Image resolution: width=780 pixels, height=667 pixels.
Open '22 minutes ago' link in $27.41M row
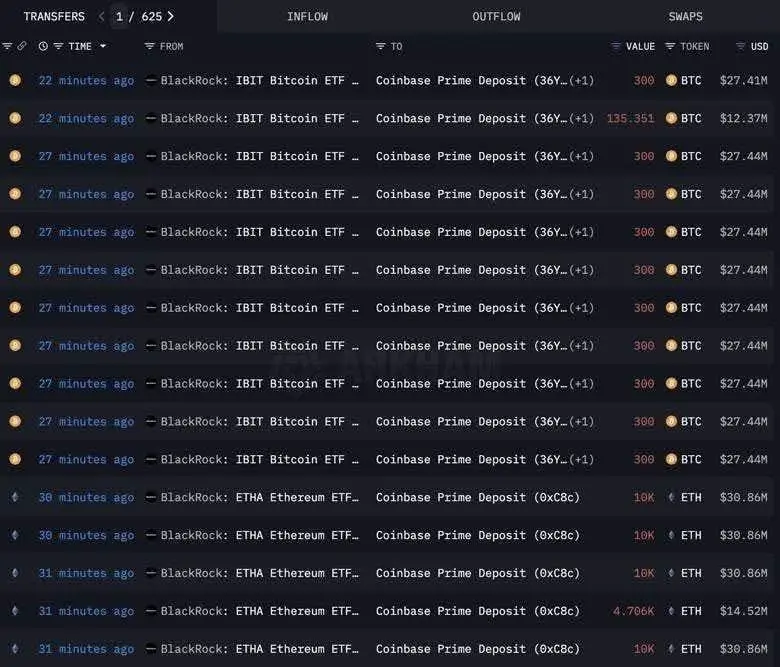pos(87,80)
